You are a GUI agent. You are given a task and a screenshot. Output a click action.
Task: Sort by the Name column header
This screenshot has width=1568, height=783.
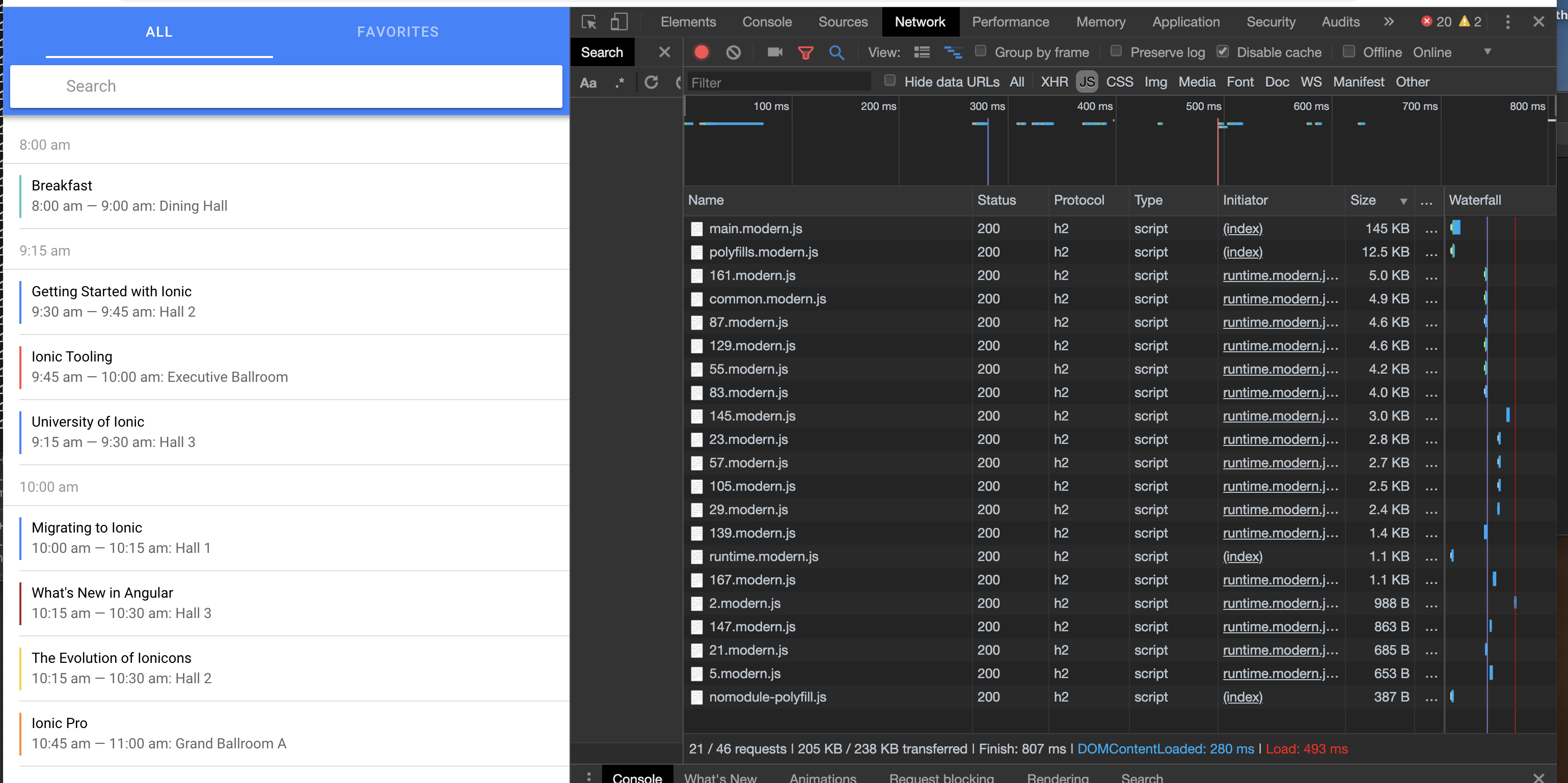(x=827, y=200)
